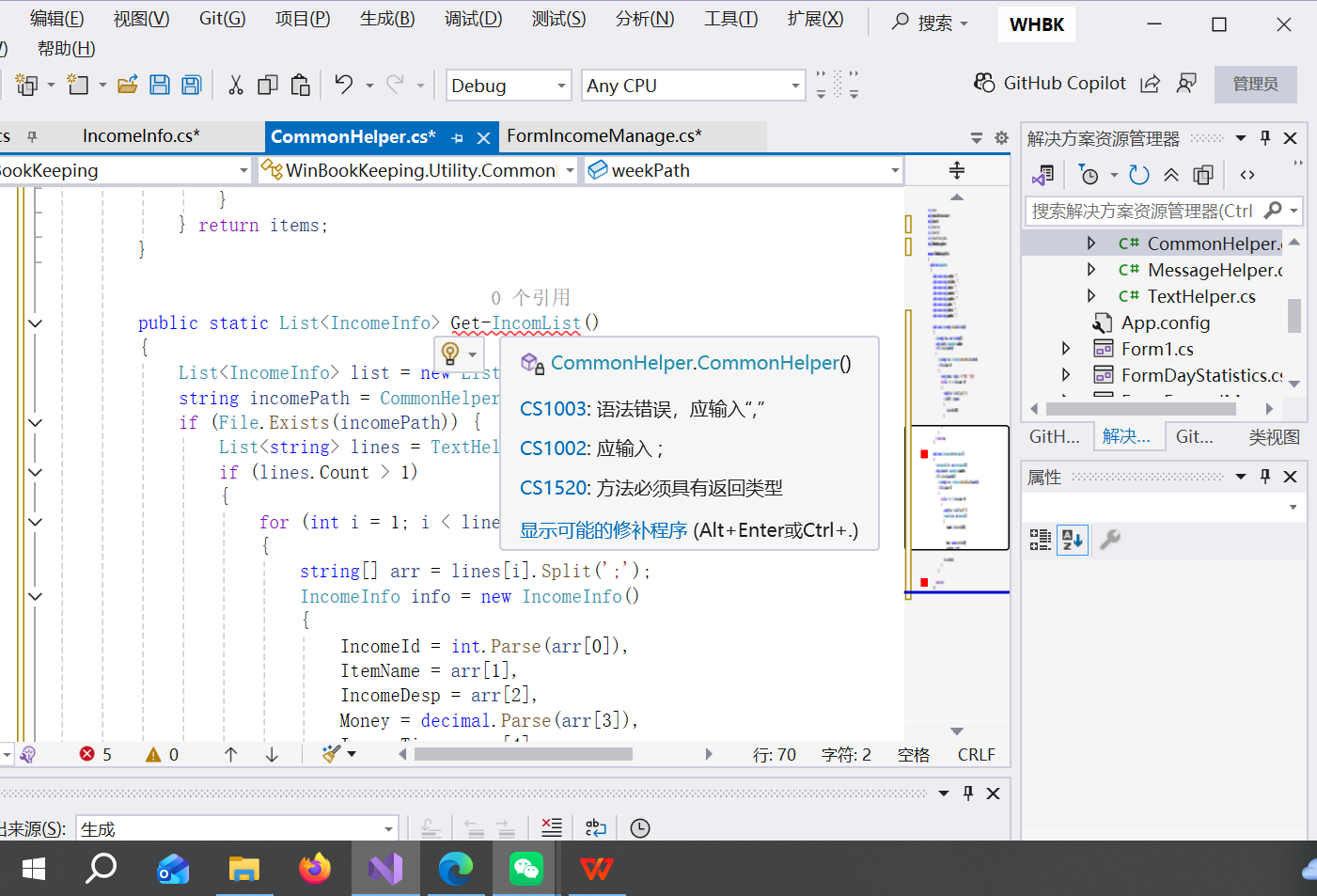Viewport: 1317px width, 896px height.
Task: Collapse all nodes in Solution Explorer
Action: pos(1171,175)
